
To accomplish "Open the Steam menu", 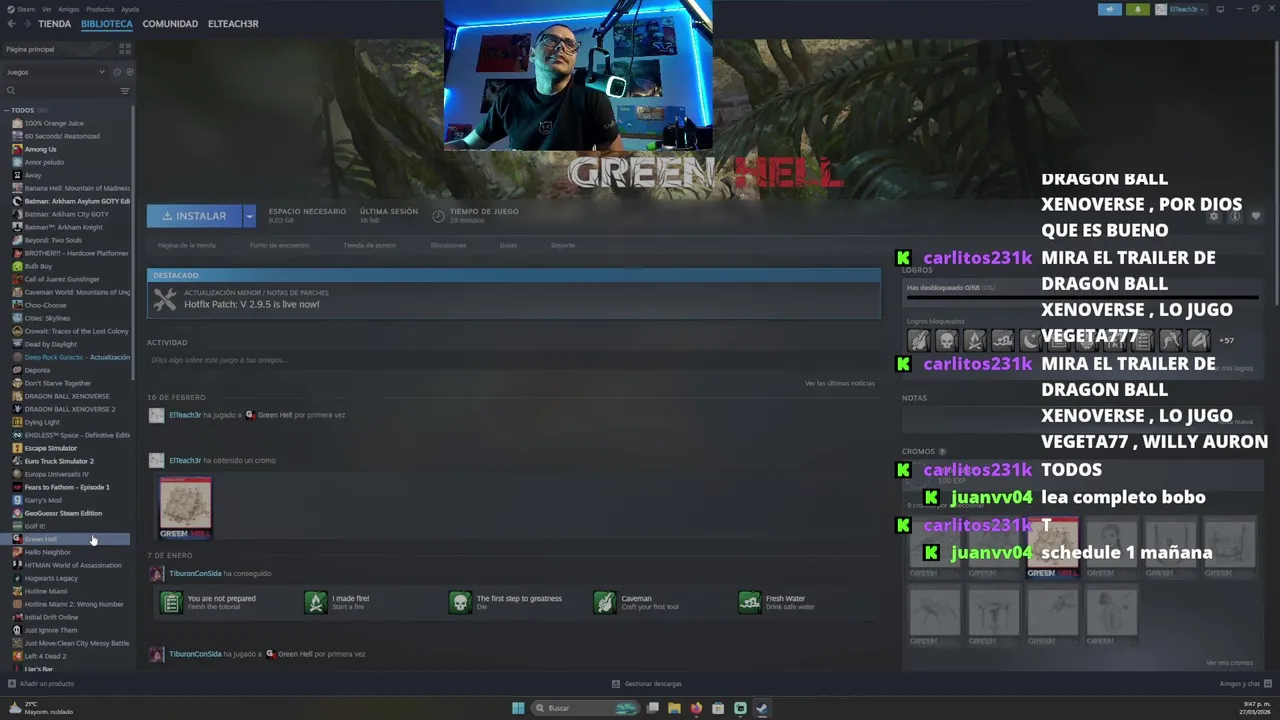I will 22,9.
